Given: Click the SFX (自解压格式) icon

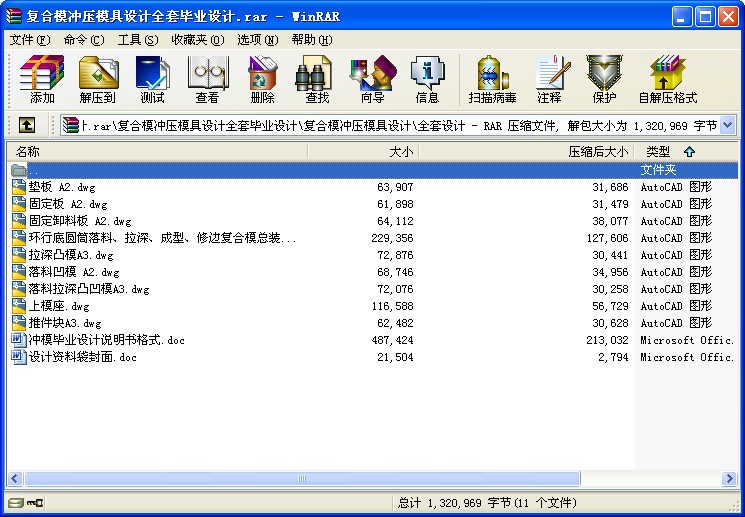Looking at the screenshot, I should point(667,80).
